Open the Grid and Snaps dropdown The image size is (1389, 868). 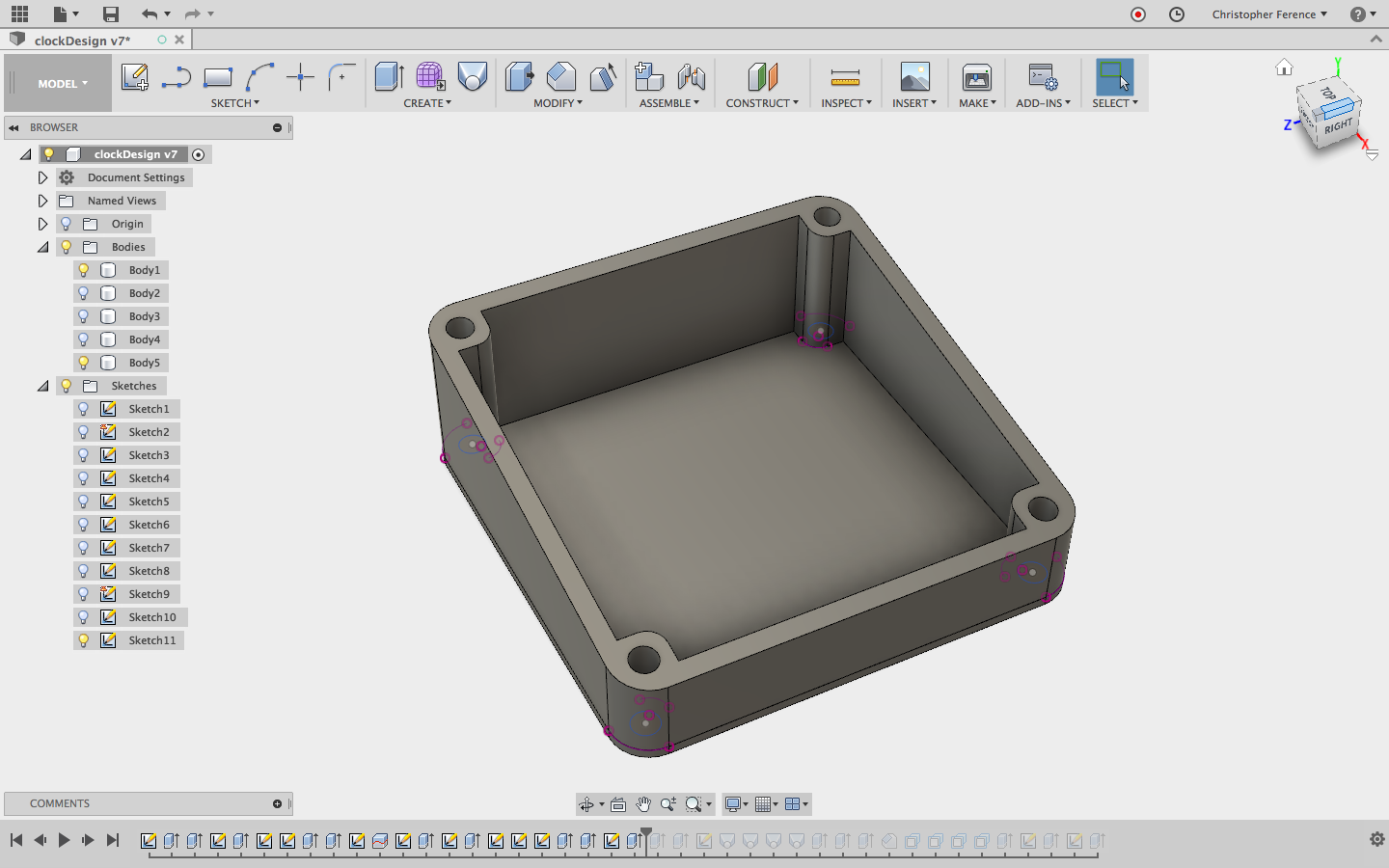tap(768, 804)
